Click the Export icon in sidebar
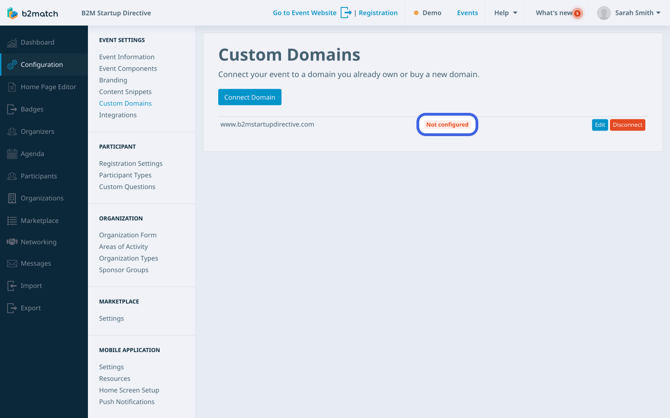 pos(12,308)
